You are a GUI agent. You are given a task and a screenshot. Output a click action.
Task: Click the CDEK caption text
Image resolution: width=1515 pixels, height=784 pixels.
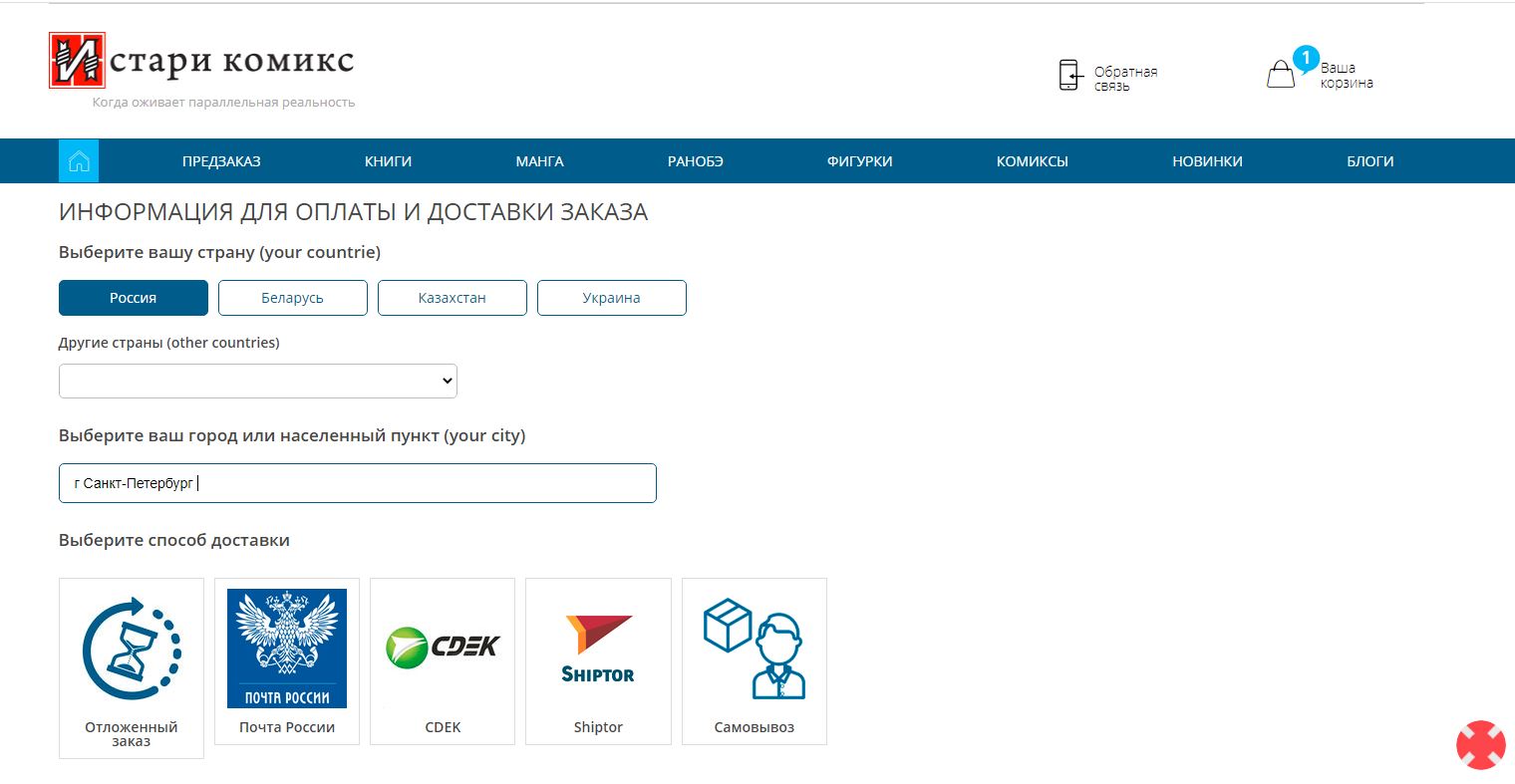[x=443, y=727]
